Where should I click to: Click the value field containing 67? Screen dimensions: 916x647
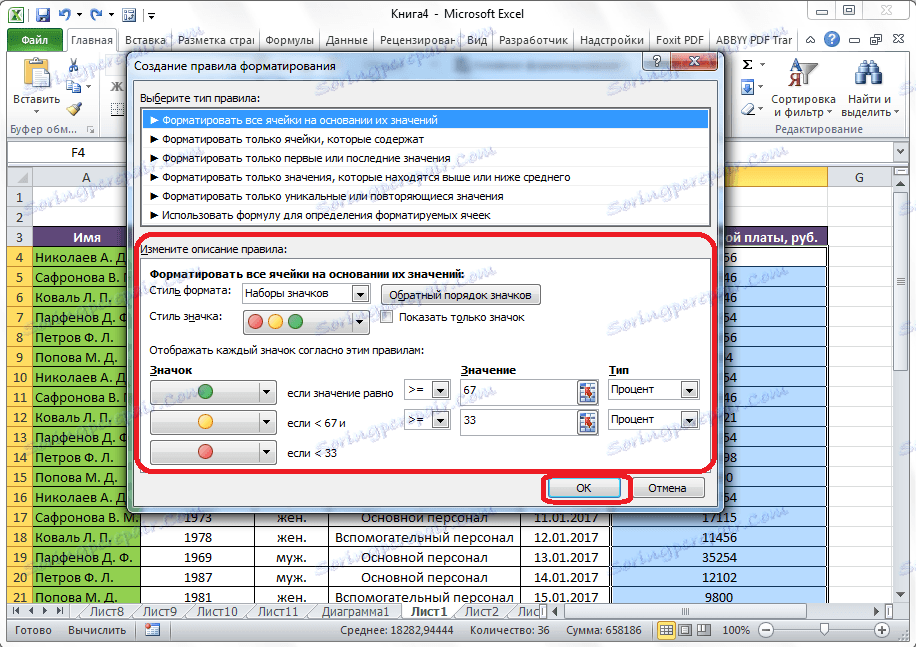518,392
